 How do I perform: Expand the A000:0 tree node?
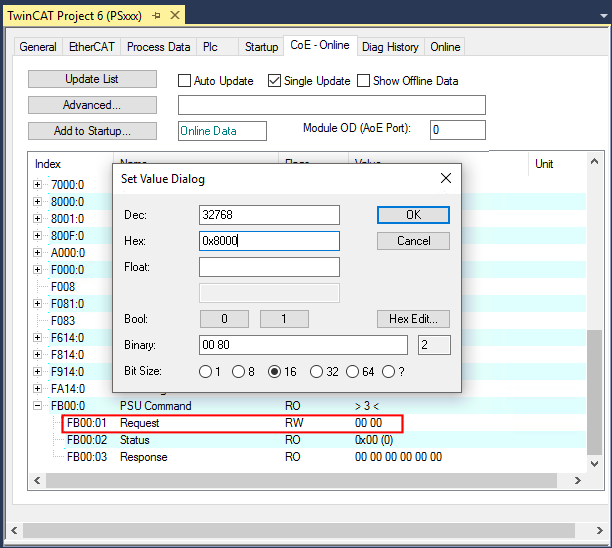pyautogui.click(x=37, y=253)
